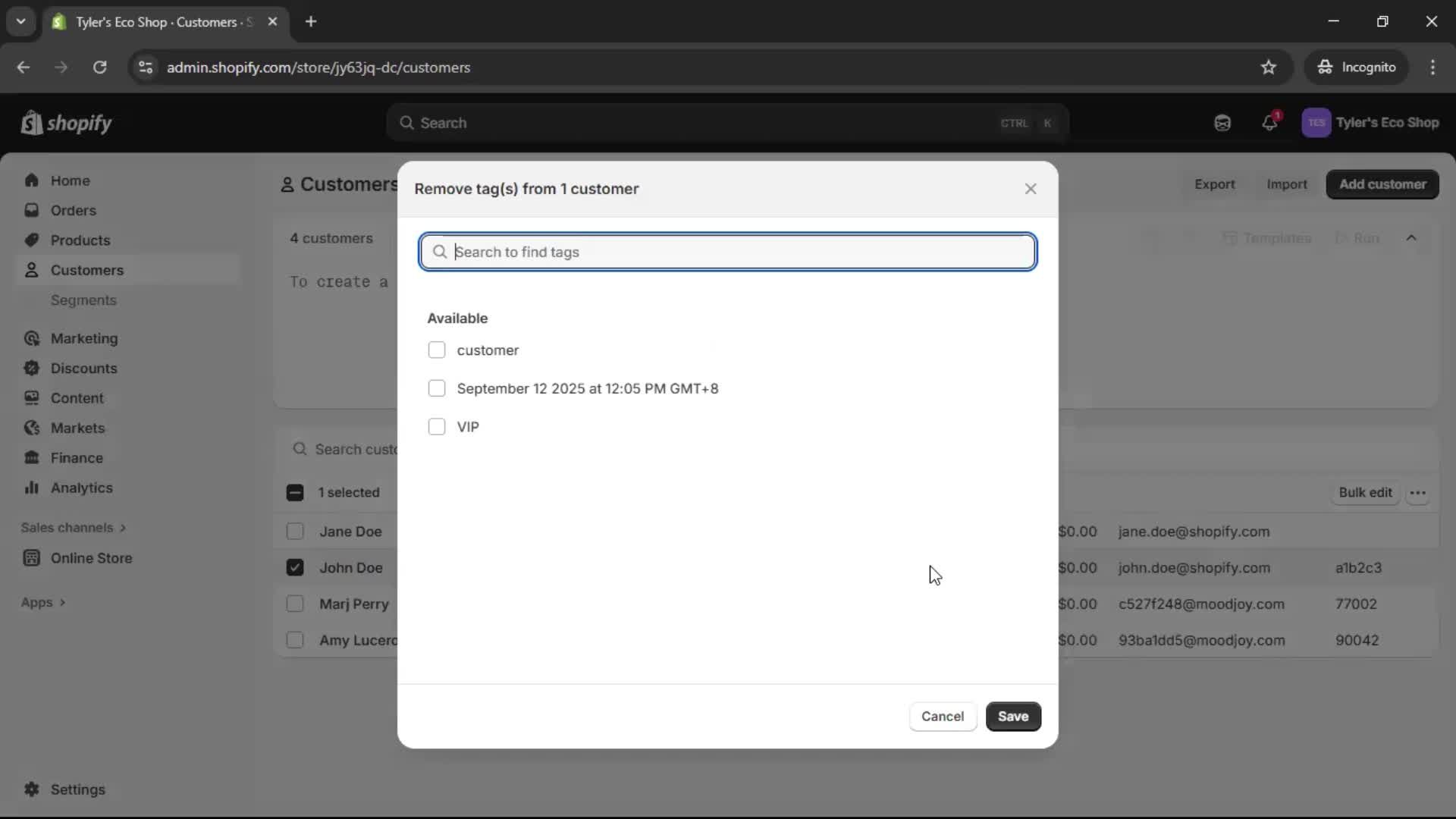1456x819 pixels.
Task: Uncheck John Doe's row checkbox
Action: click(x=294, y=567)
